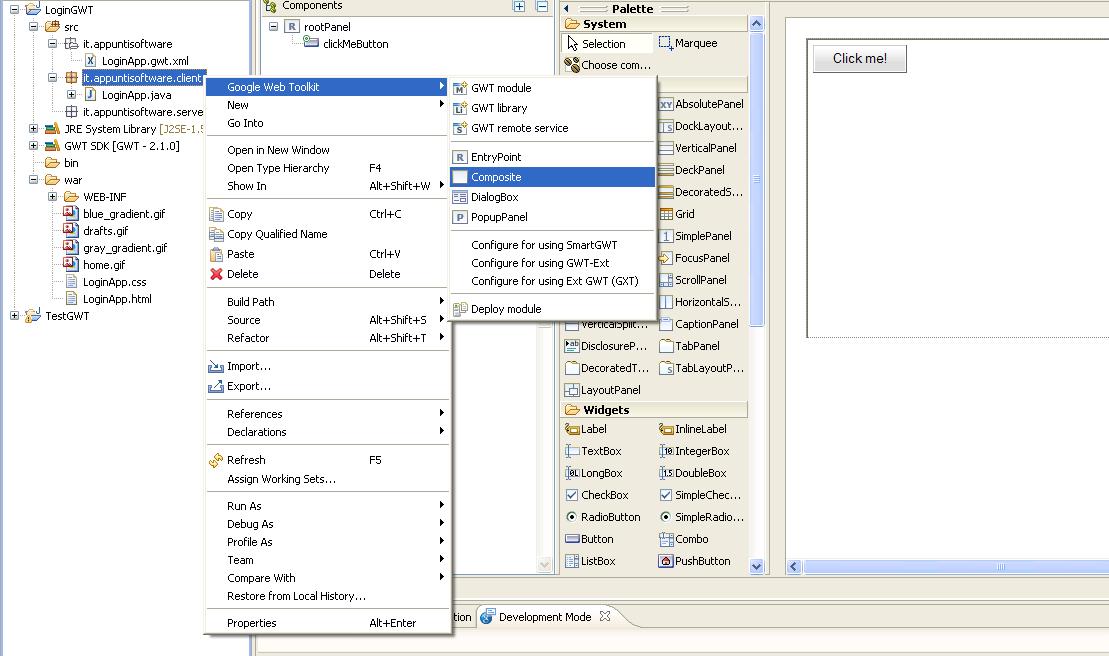Viewport: 1109px width, 656px height.
Task: Pick the Combo widget
Action: (x=684, y=539)
